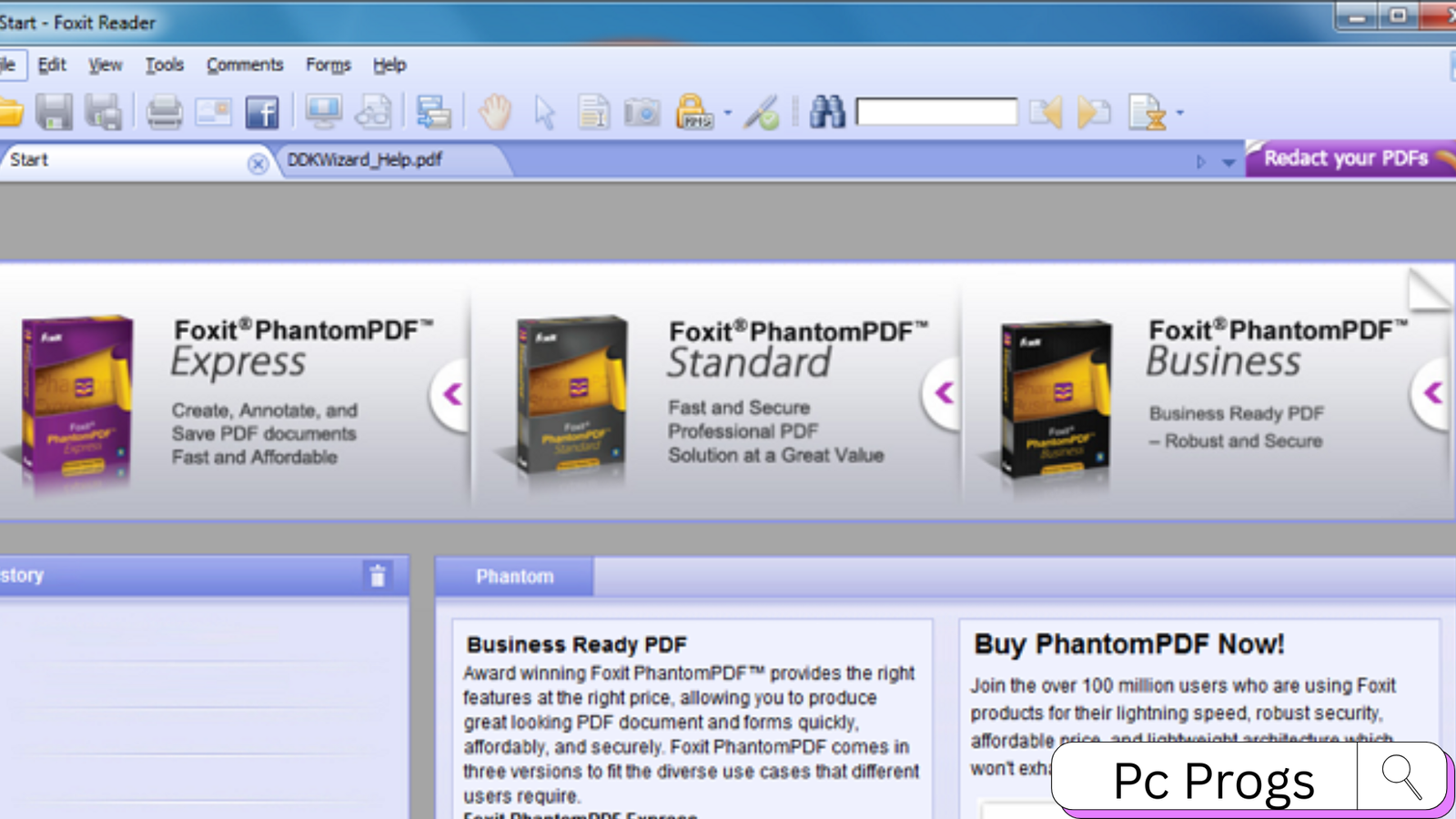Select the arrow Select Annotation tool
The width and height of the screenshot is (1456, 819).
point(544,113)
